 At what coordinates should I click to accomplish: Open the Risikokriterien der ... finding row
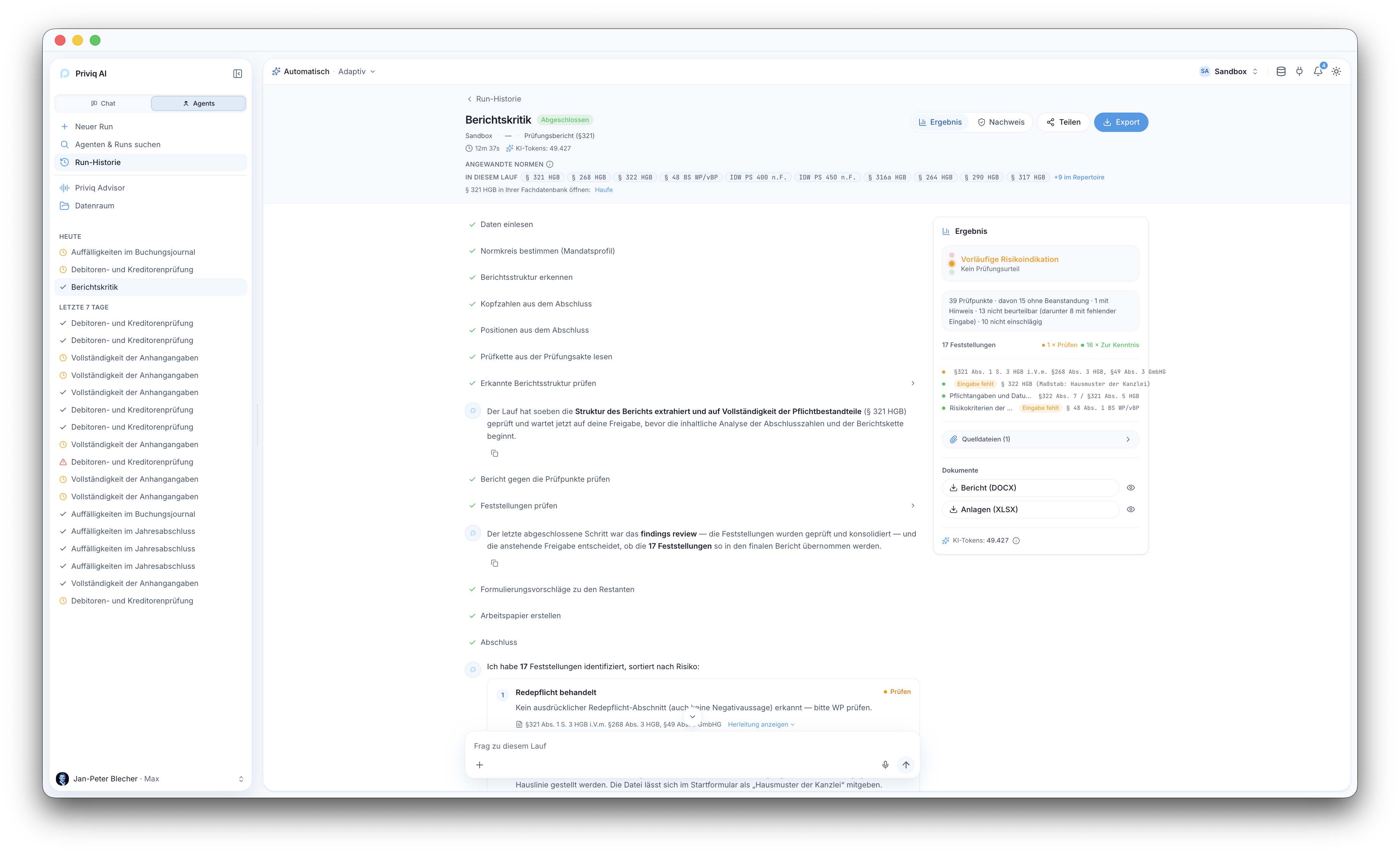click(x=1040, y=408)
